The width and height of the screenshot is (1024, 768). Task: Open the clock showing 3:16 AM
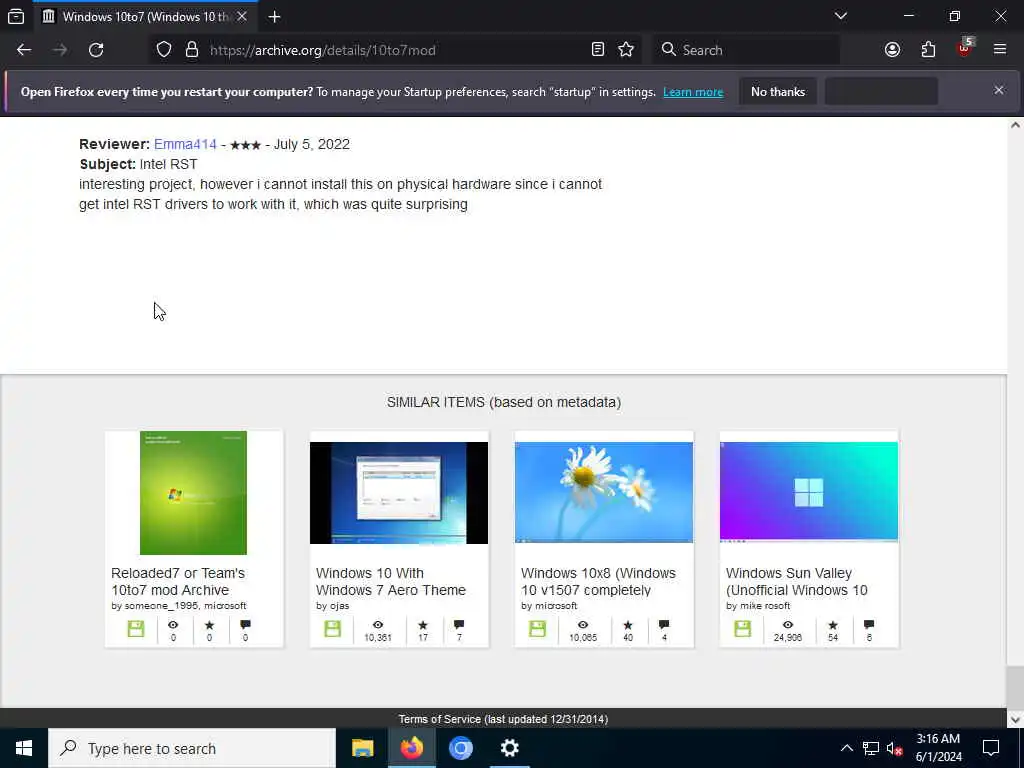938,748
